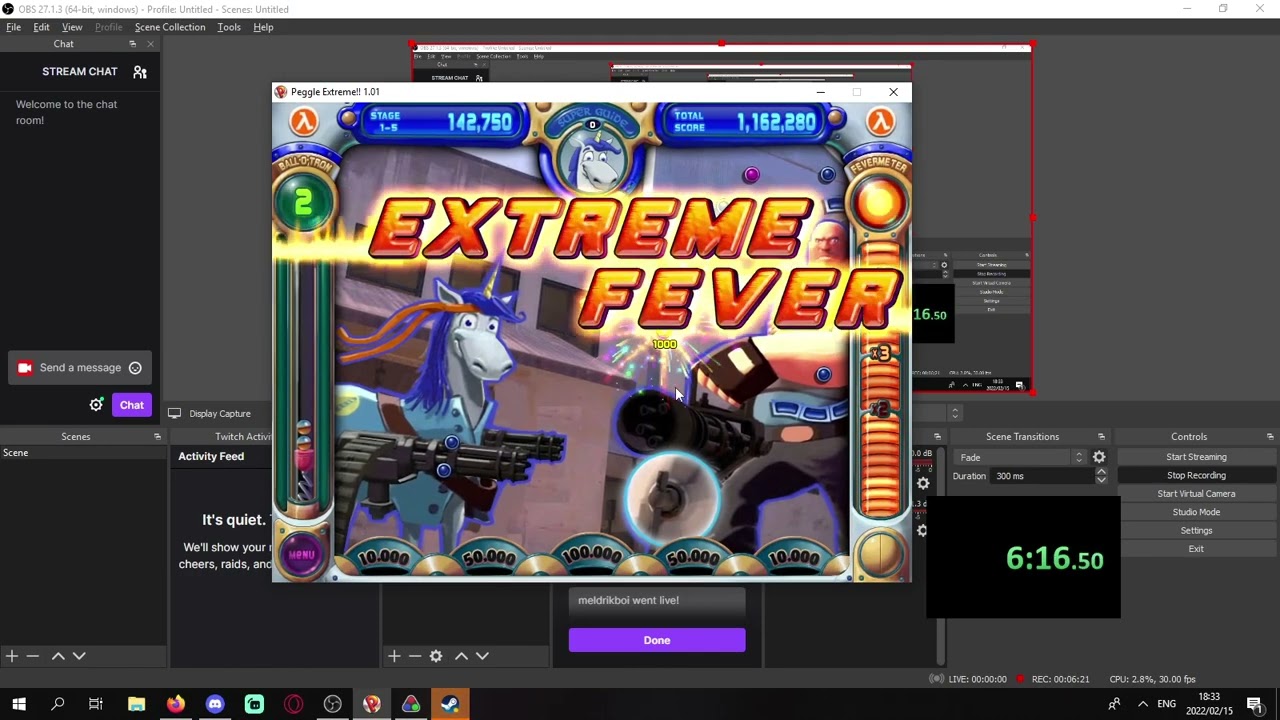Increase transition duration with up arrow

[x=1101, y=472]
